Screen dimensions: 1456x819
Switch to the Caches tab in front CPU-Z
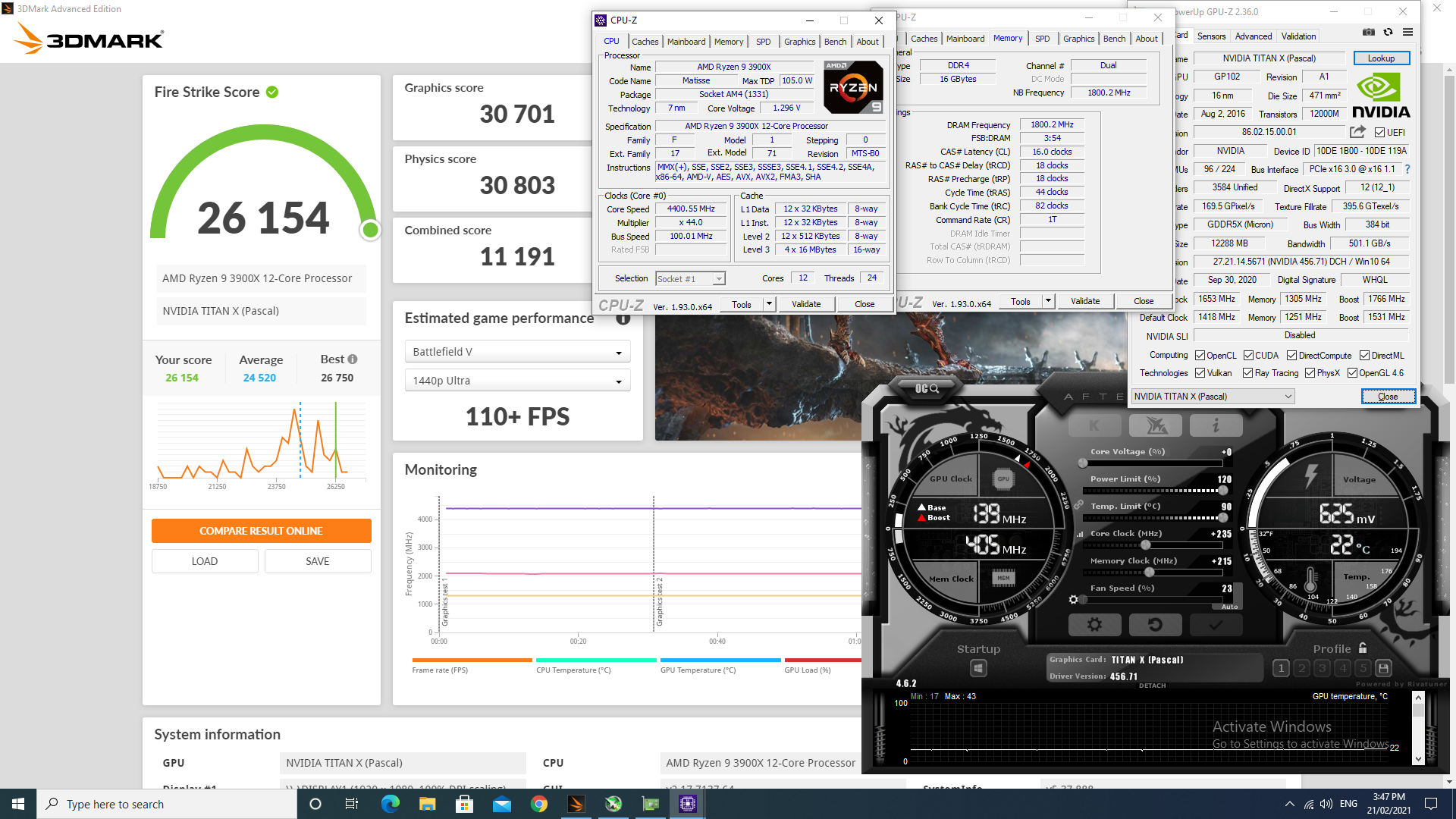[x=645, y=42]
